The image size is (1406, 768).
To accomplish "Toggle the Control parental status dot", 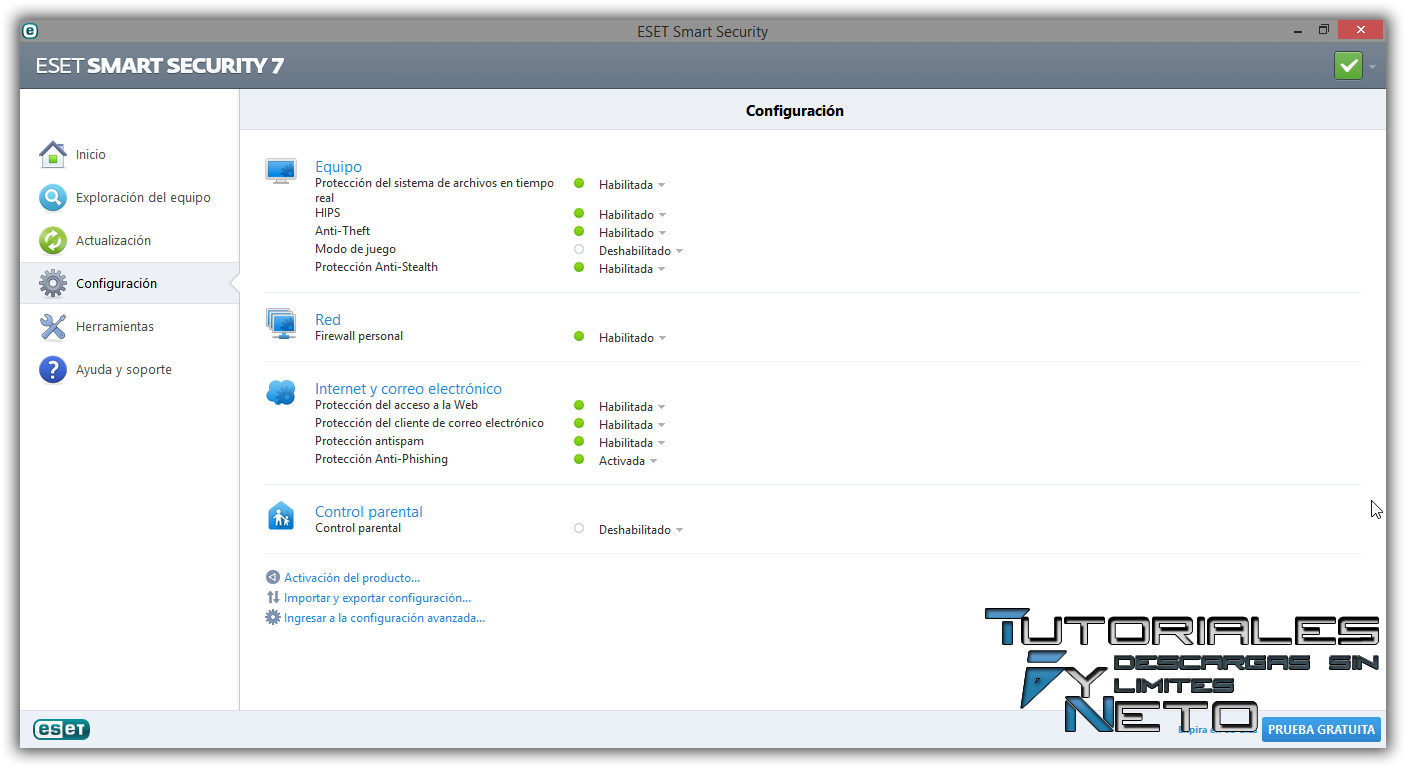I will click(579, 528).
